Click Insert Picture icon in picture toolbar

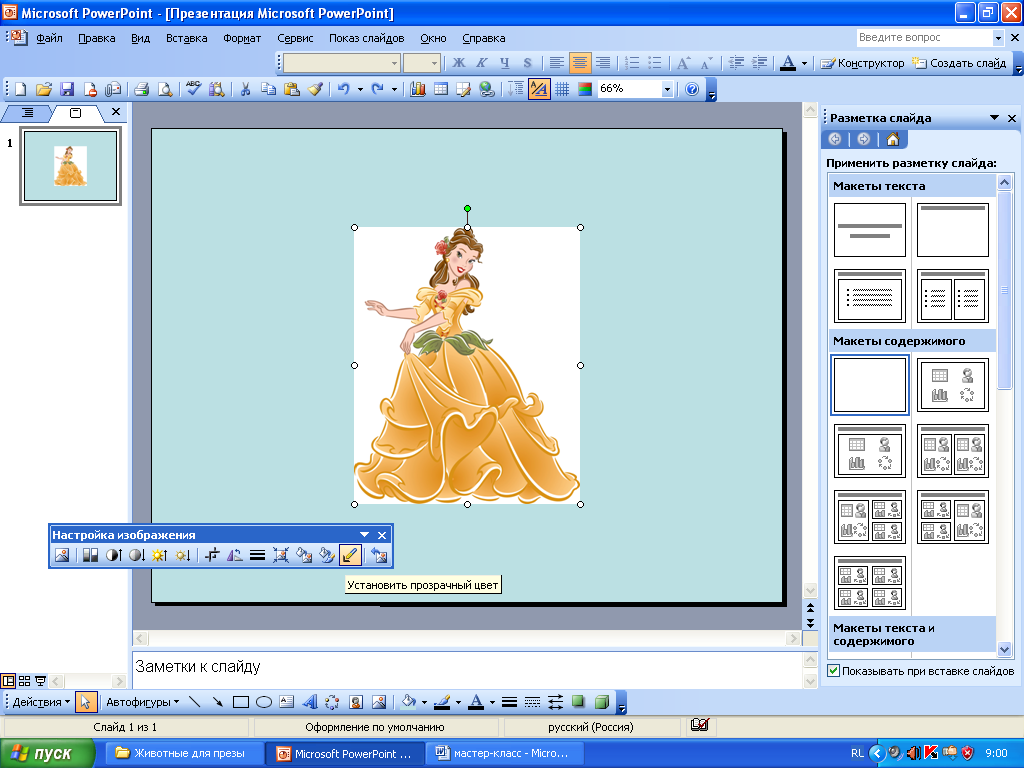coord(61,556)
